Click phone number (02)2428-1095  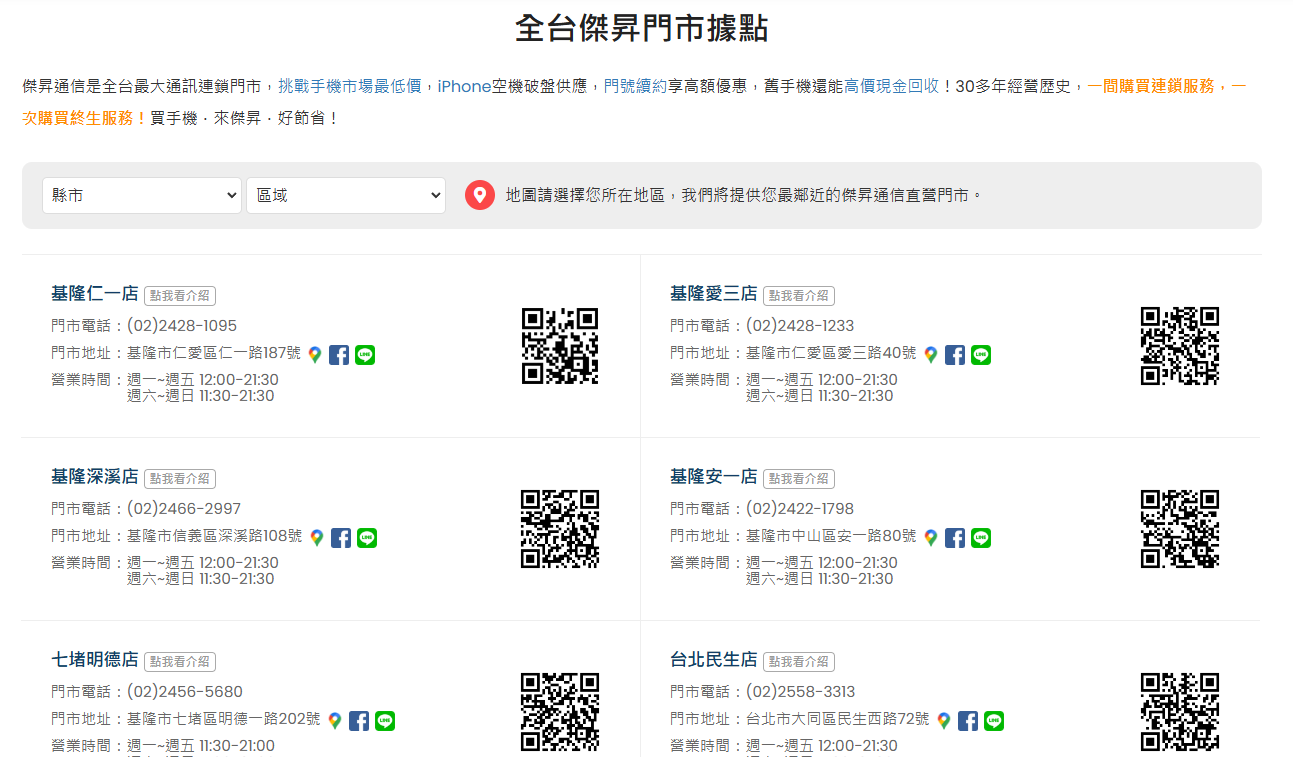[182, 326]
